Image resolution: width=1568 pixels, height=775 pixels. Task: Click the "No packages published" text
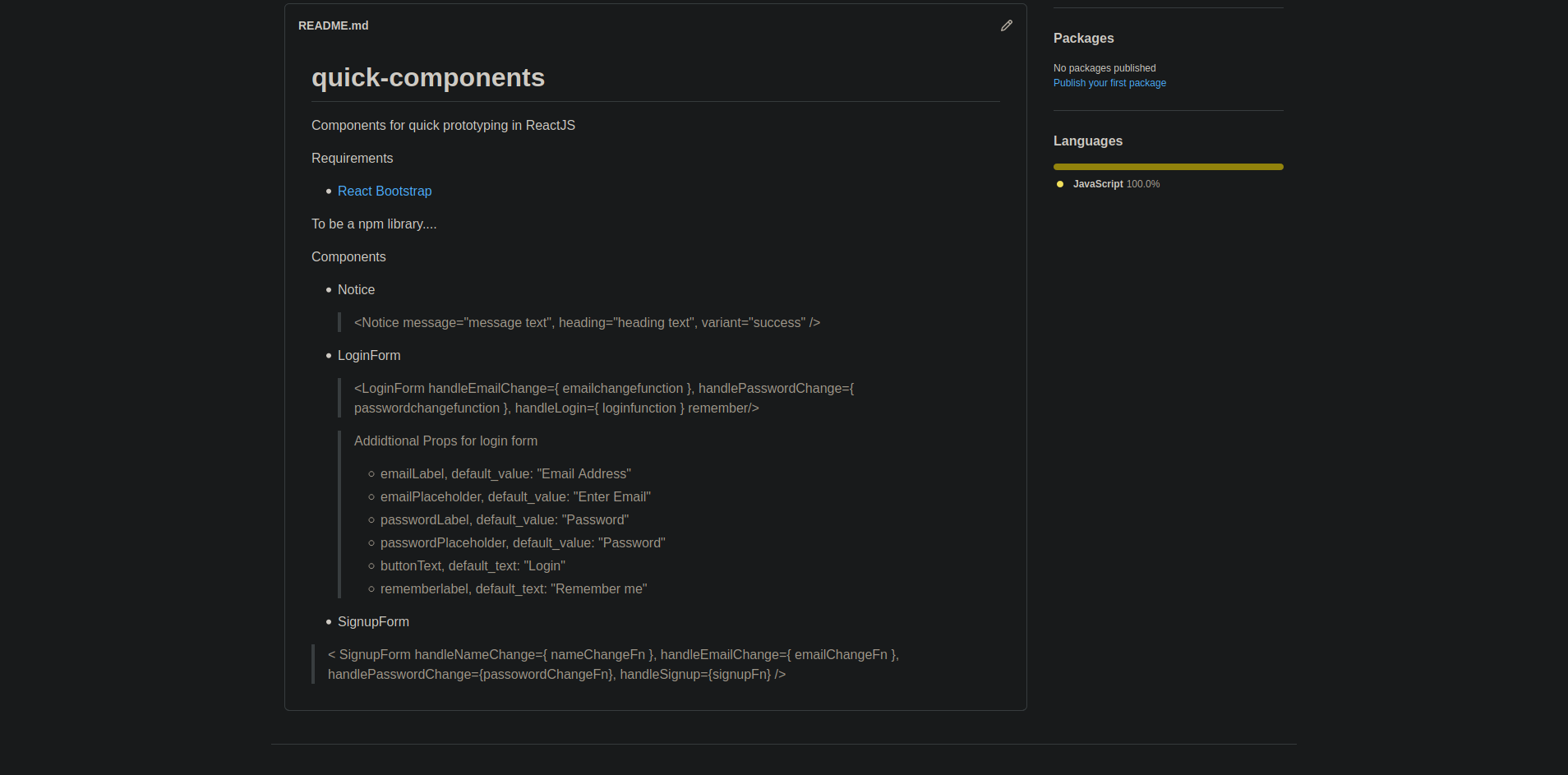pyautogui.click(x=1105, y=68)
